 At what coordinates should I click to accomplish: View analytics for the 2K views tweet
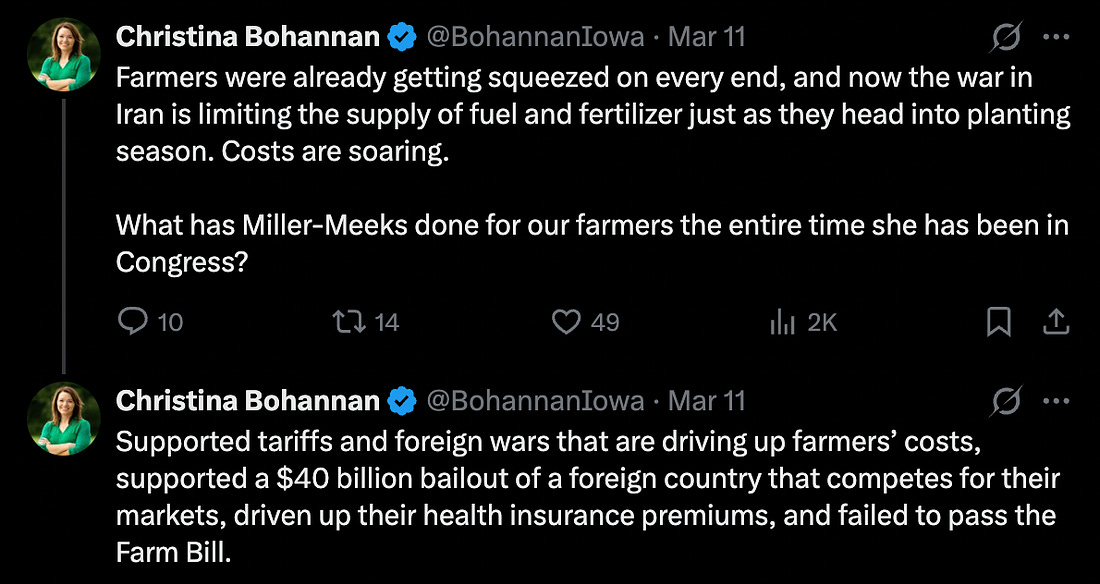781,322
